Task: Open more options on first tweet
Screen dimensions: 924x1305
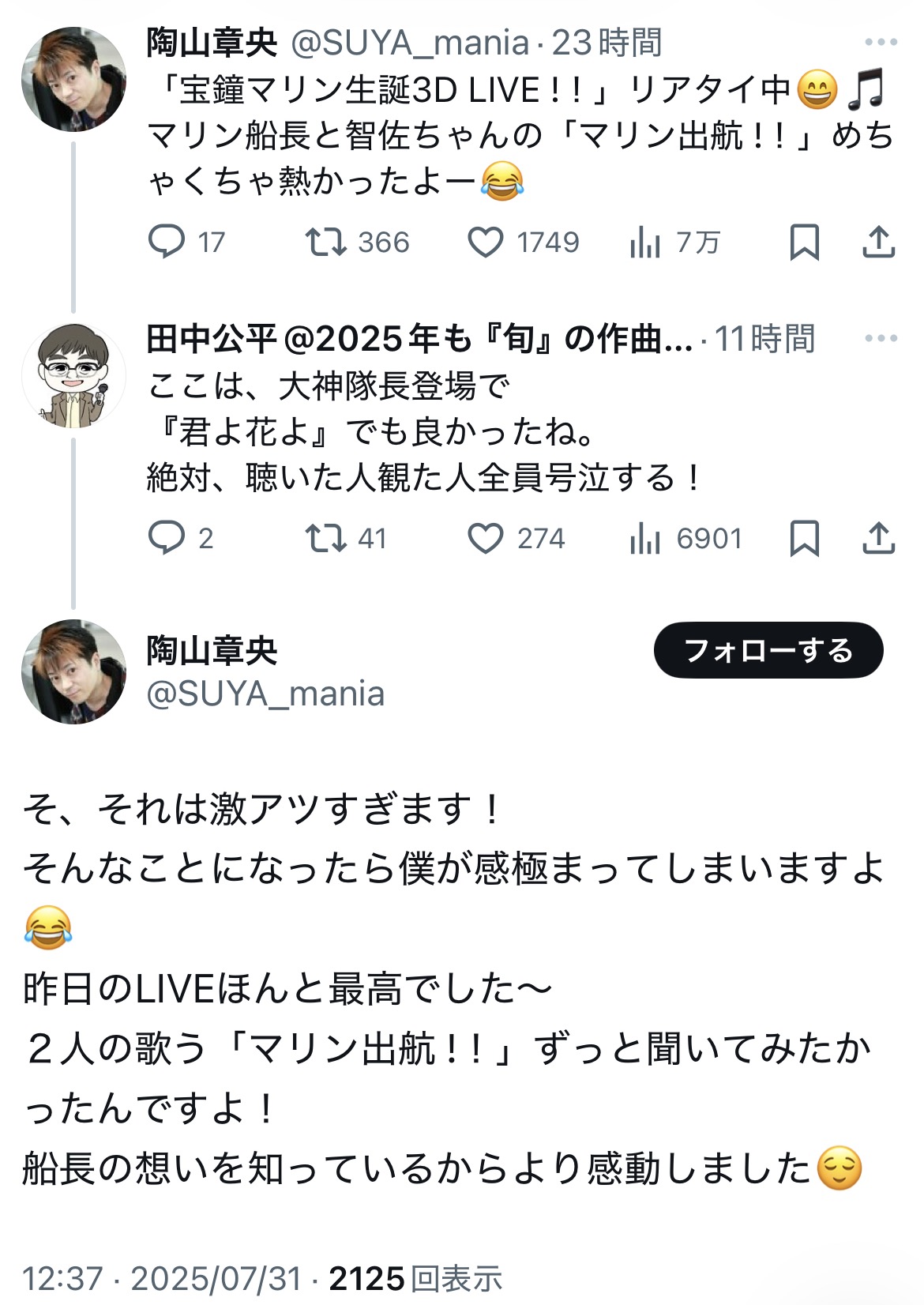Action: click(881, 43)
